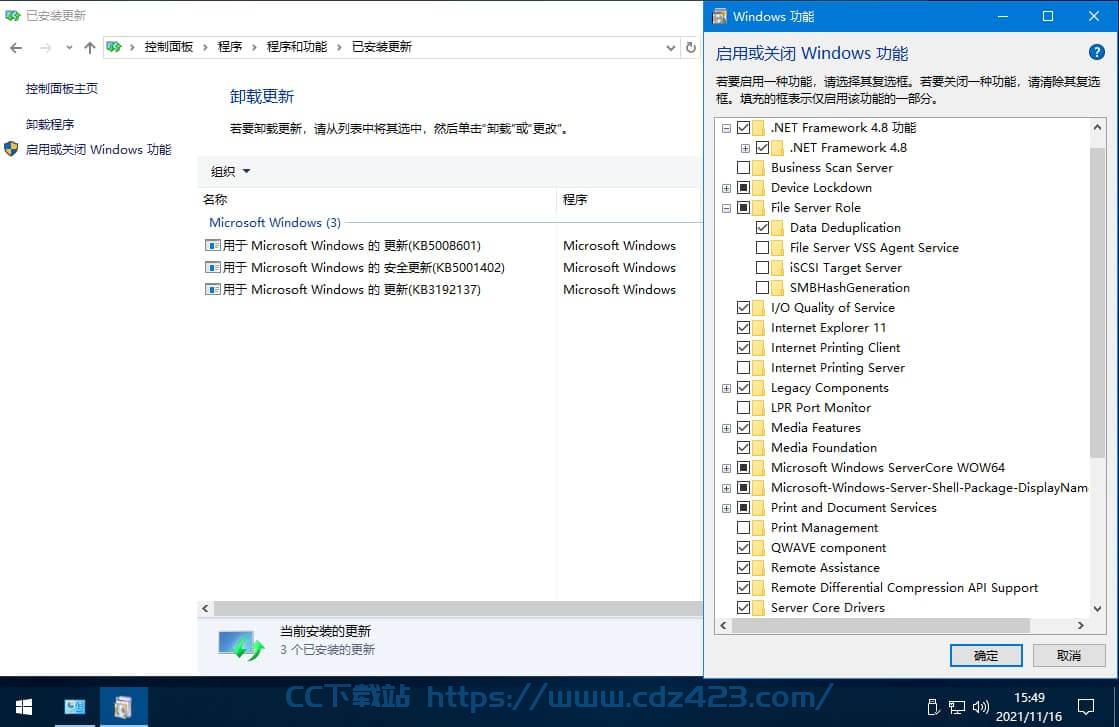The width and height of the screenshot is (1119, 727).
Task: Click the USB device tray icon
Action: tap(932, 707)
